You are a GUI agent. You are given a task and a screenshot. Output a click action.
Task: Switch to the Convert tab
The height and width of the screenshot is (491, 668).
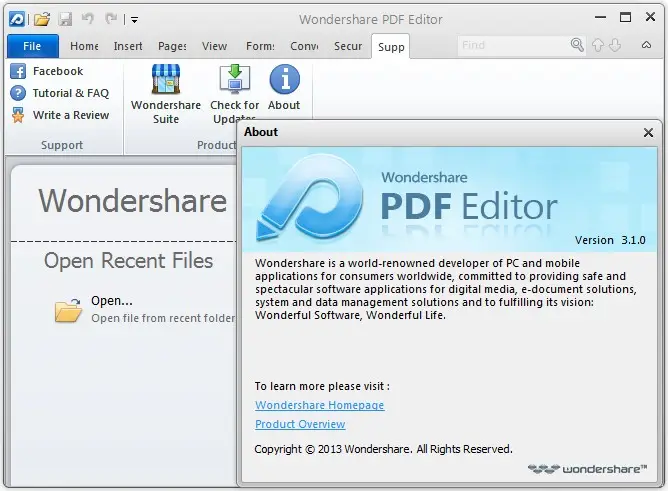[x=304, y=46]
